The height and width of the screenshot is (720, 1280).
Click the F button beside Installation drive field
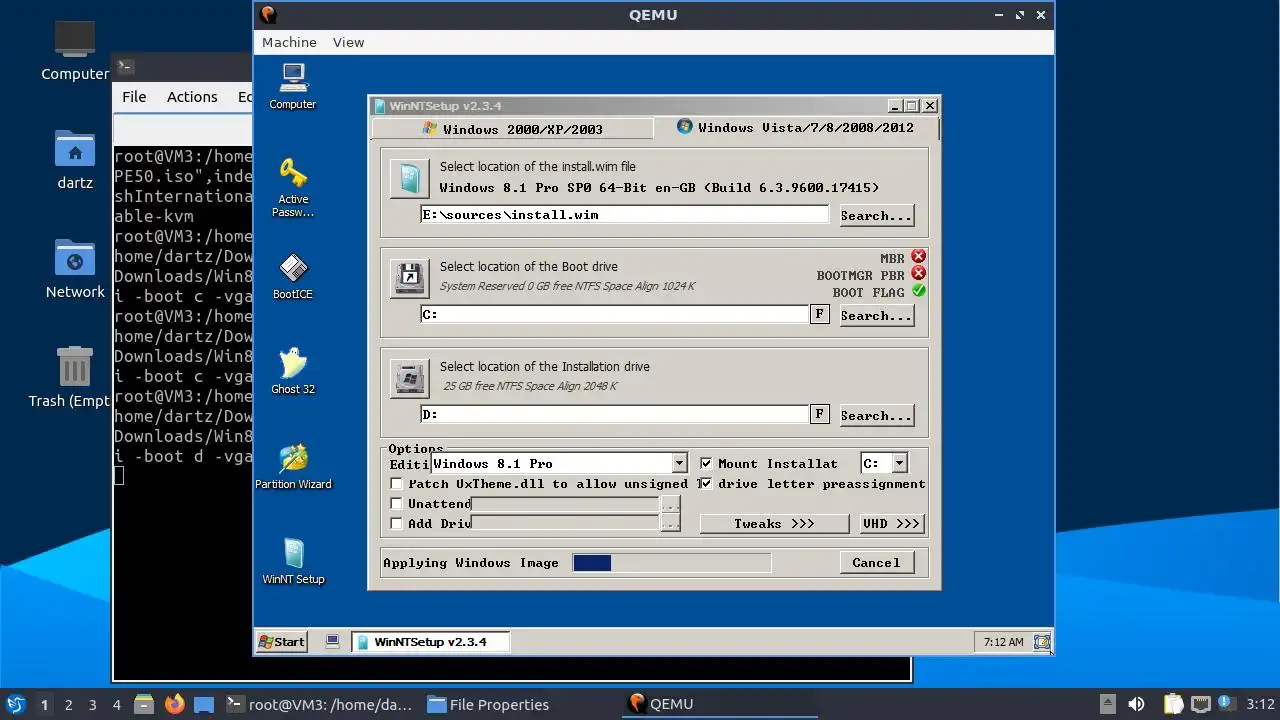pyautogui.click(x=819, y=414)
